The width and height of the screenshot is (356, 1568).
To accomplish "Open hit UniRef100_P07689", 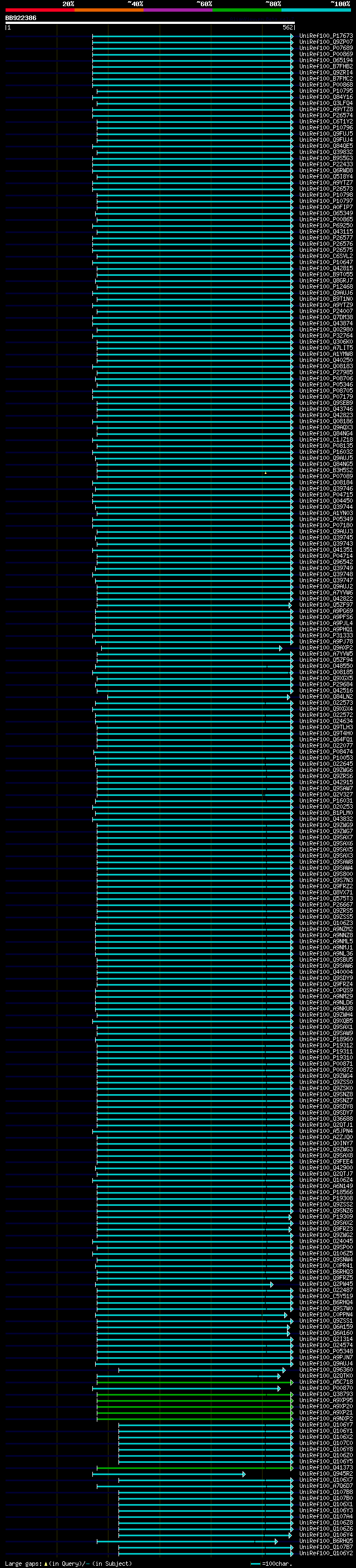I will pyautogui.click(x=325, y=48).
